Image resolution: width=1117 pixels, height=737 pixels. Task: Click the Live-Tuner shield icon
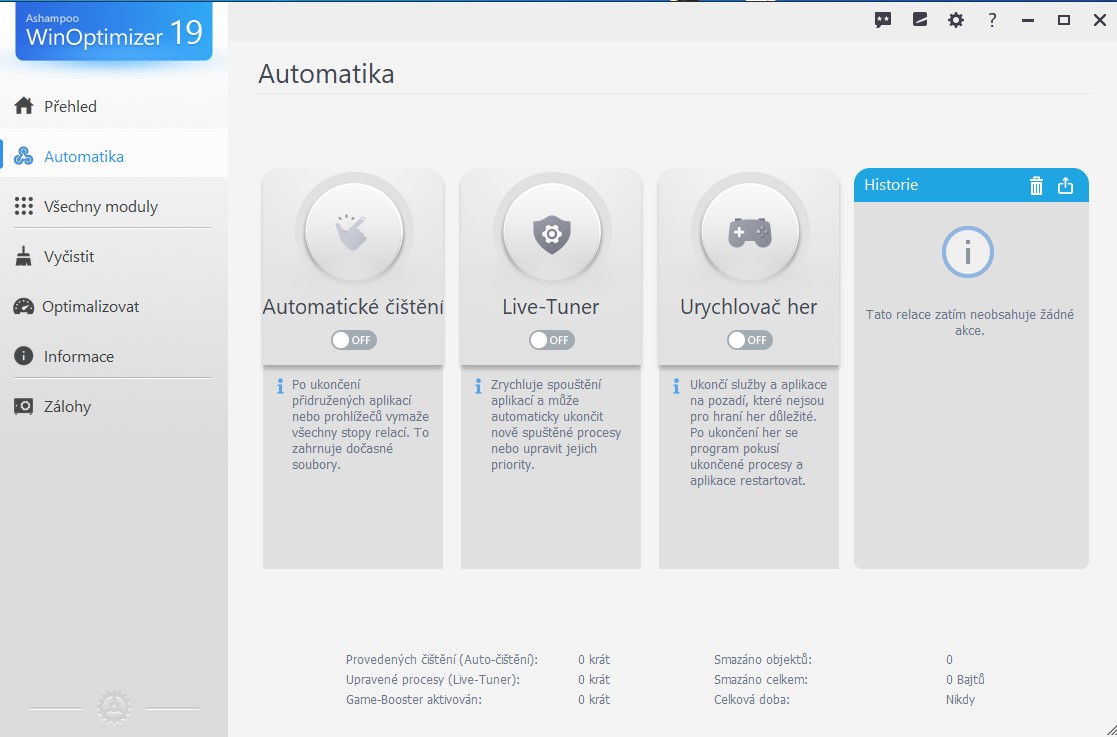551,233
